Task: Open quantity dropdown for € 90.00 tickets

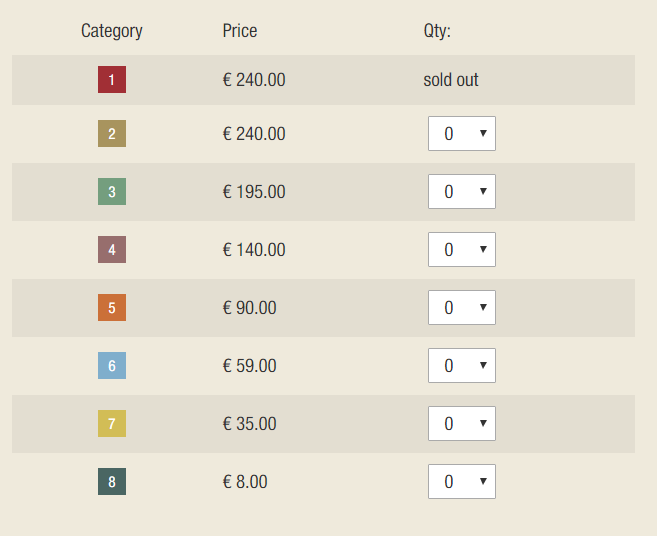Action: [x=462, y=307]
